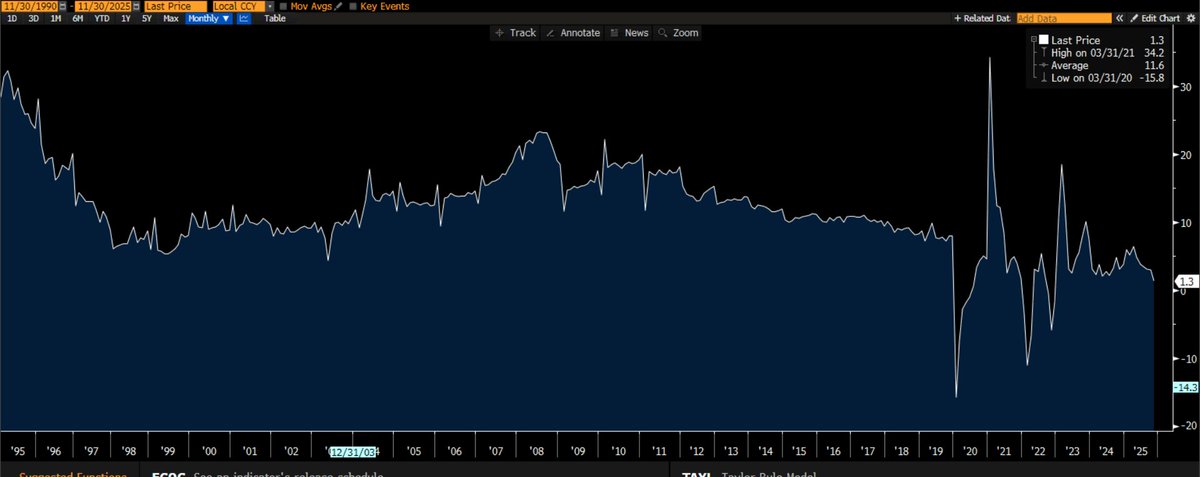Image resolution: width=1200 pixels, height=477 pixels.
Task: Click the '95 year label on axis
Action: point(17,452)
